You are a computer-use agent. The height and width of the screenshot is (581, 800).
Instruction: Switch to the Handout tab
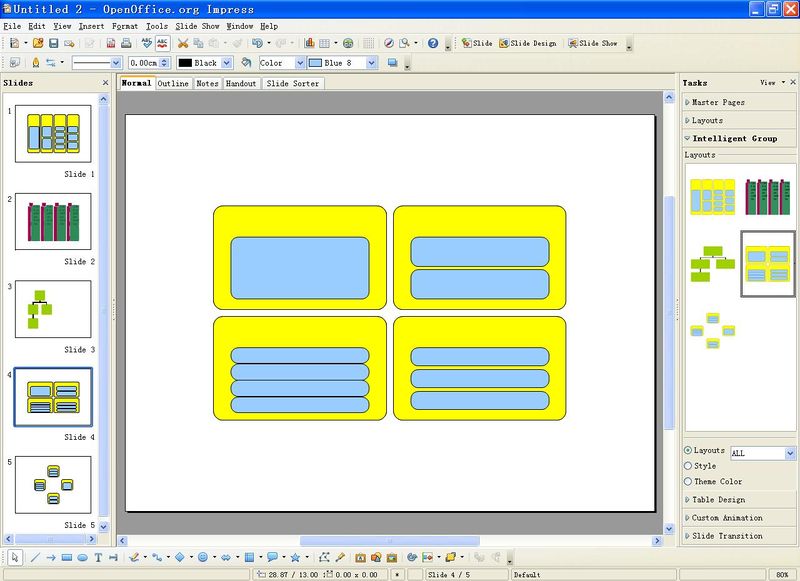tap(241, 83)
